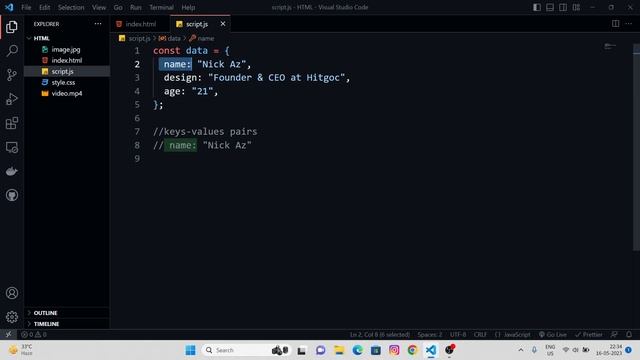
Task: Open the Run and Debug view
Action: tap(12, 99)
